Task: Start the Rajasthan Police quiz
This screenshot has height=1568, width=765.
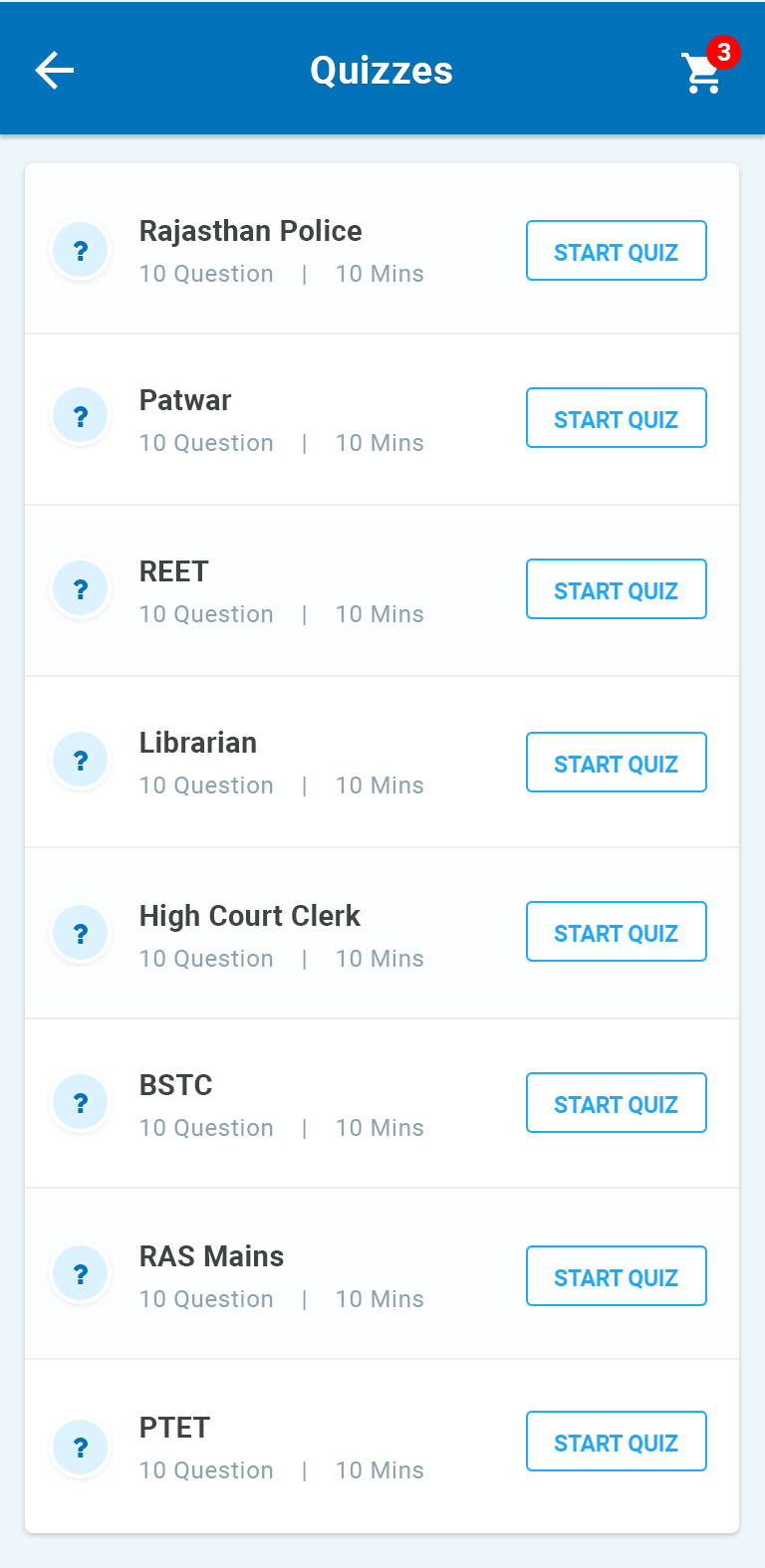Action: (616, 252)
